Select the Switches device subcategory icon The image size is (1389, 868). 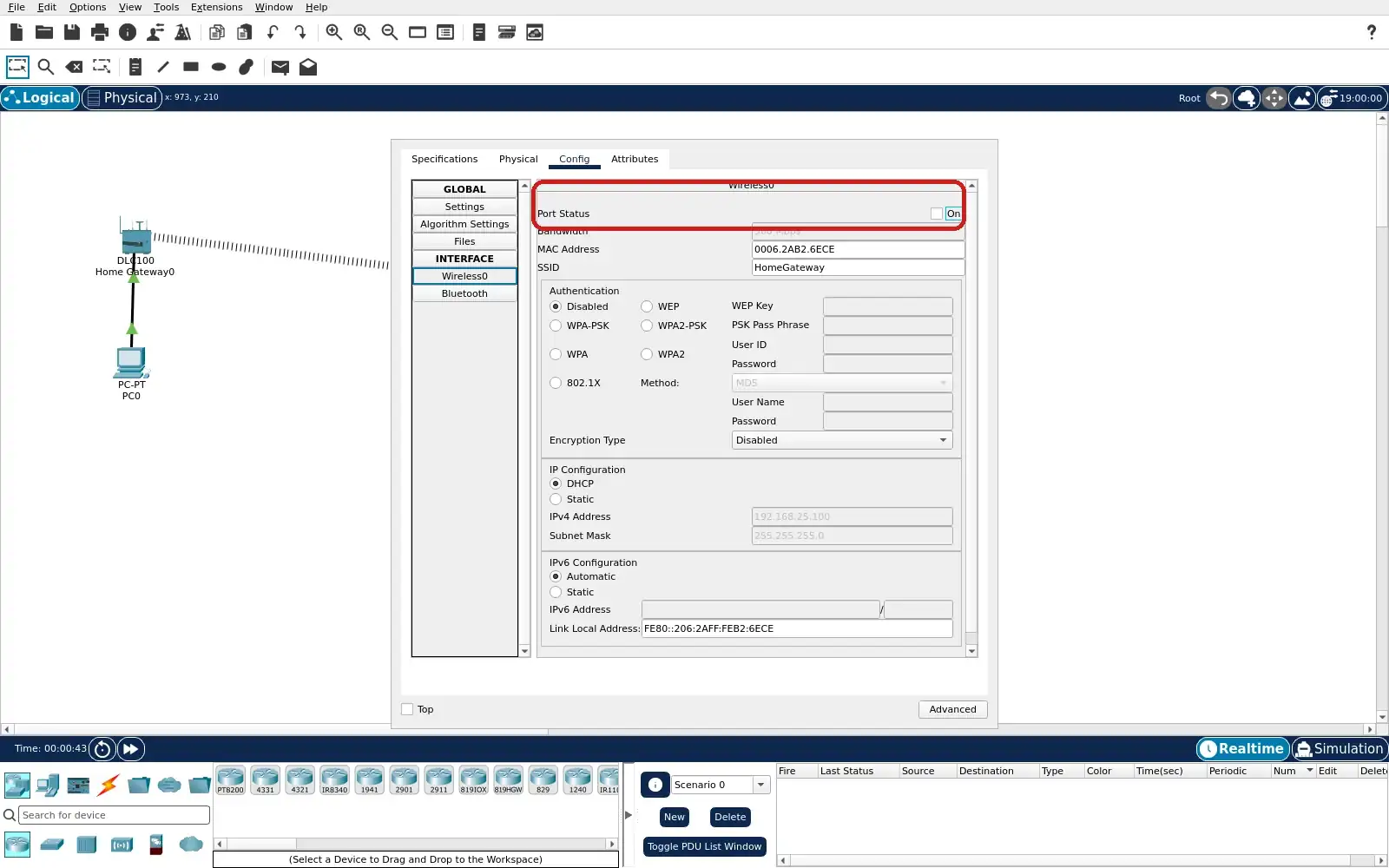pos(52,844)
